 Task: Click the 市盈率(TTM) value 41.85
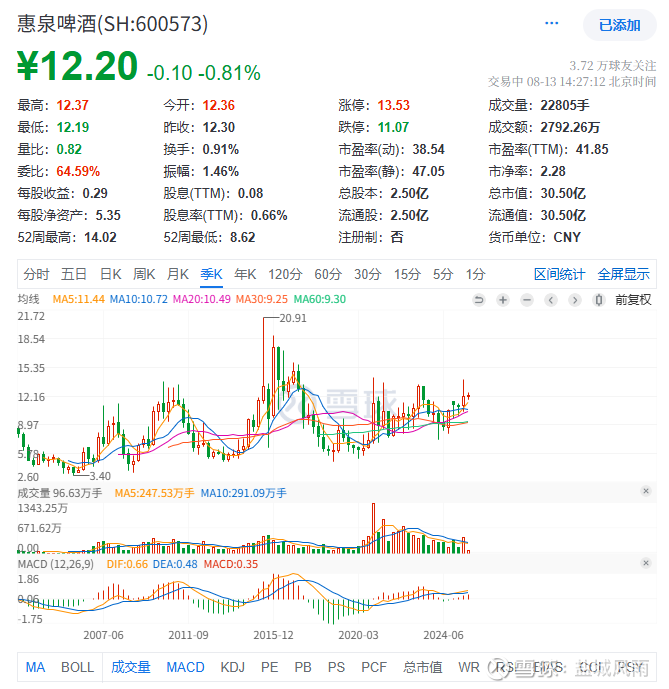[592, 149]
